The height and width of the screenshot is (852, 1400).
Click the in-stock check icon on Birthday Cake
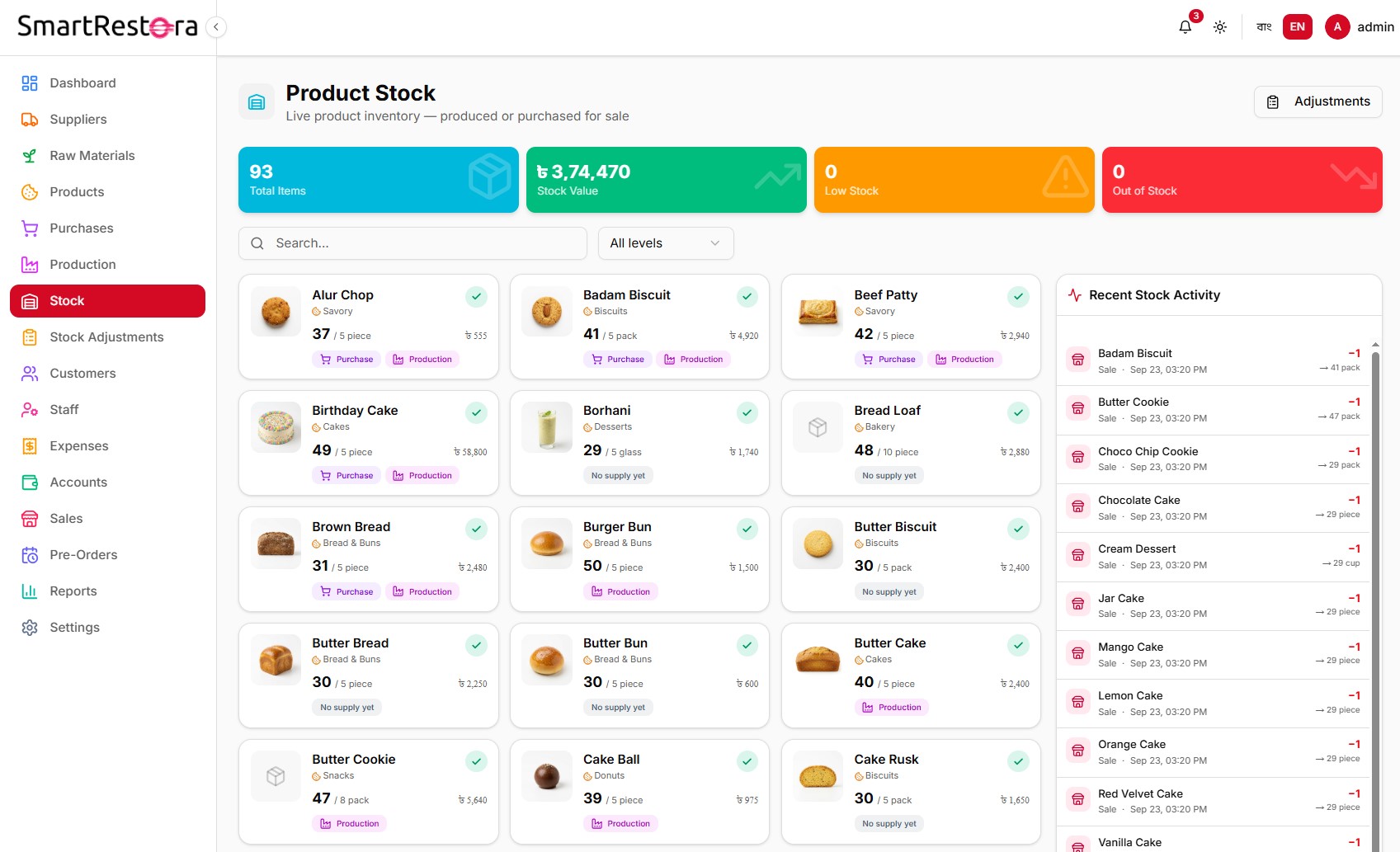point(476,412)
